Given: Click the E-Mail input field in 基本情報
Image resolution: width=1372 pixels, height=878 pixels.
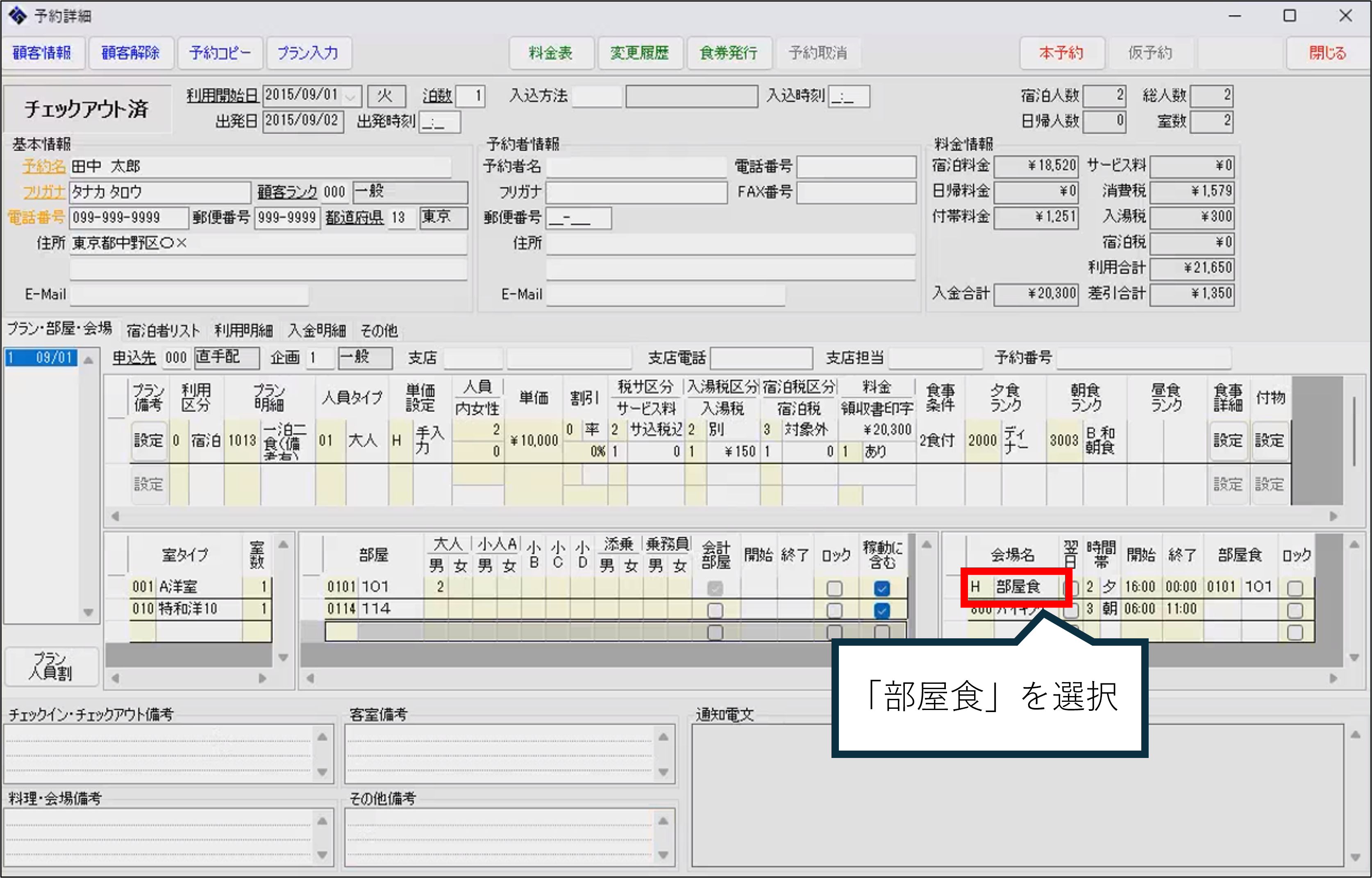Looking at the screenshot, I should [x=189, y=295].
